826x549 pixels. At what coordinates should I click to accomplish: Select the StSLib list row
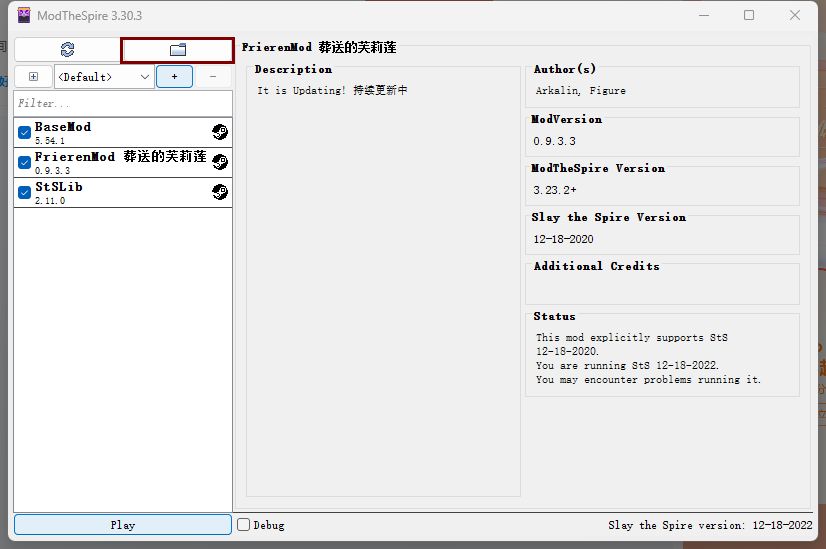coord(123,192)
